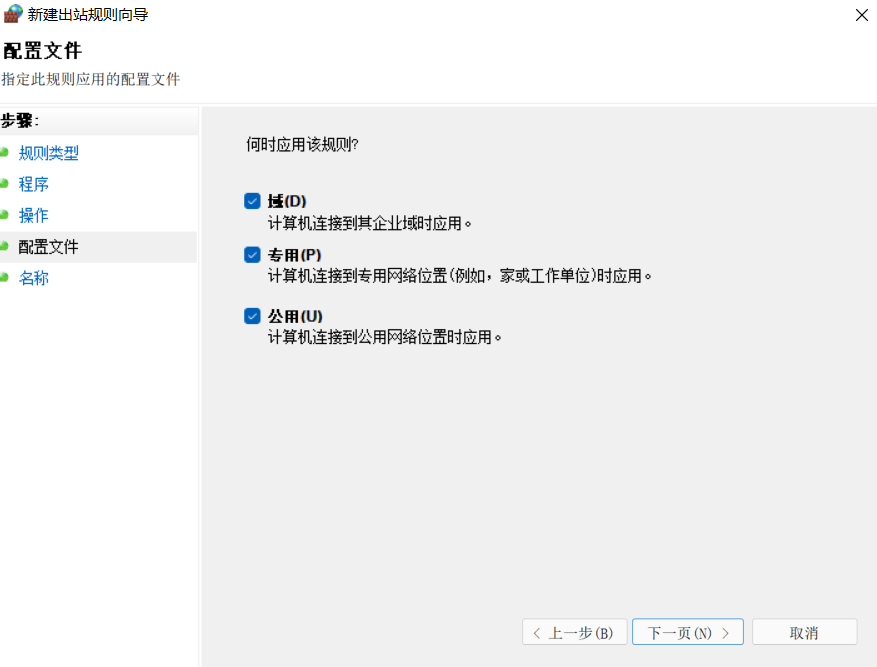
Task: Go to the 操作 step
Action: click(34, 215)
